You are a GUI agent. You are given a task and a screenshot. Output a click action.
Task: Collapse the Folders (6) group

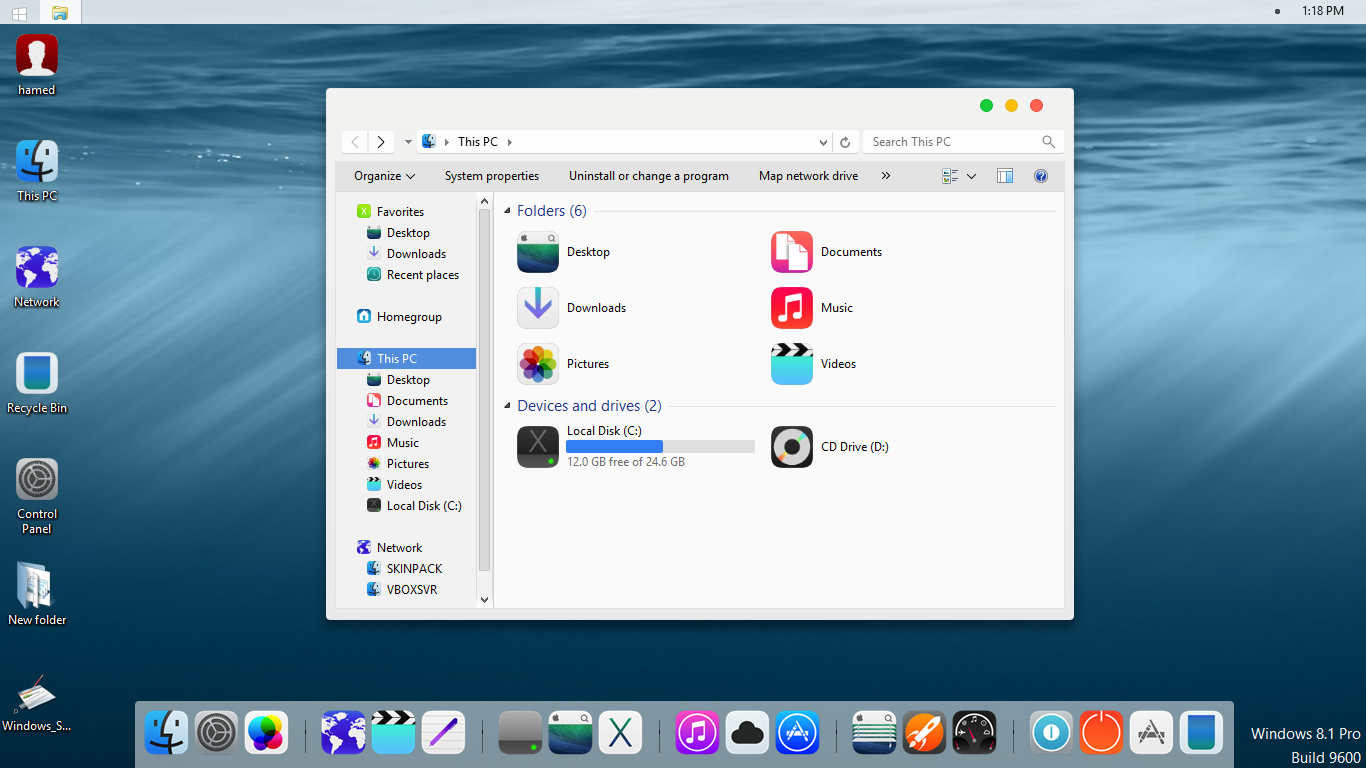tap(507, 211)
